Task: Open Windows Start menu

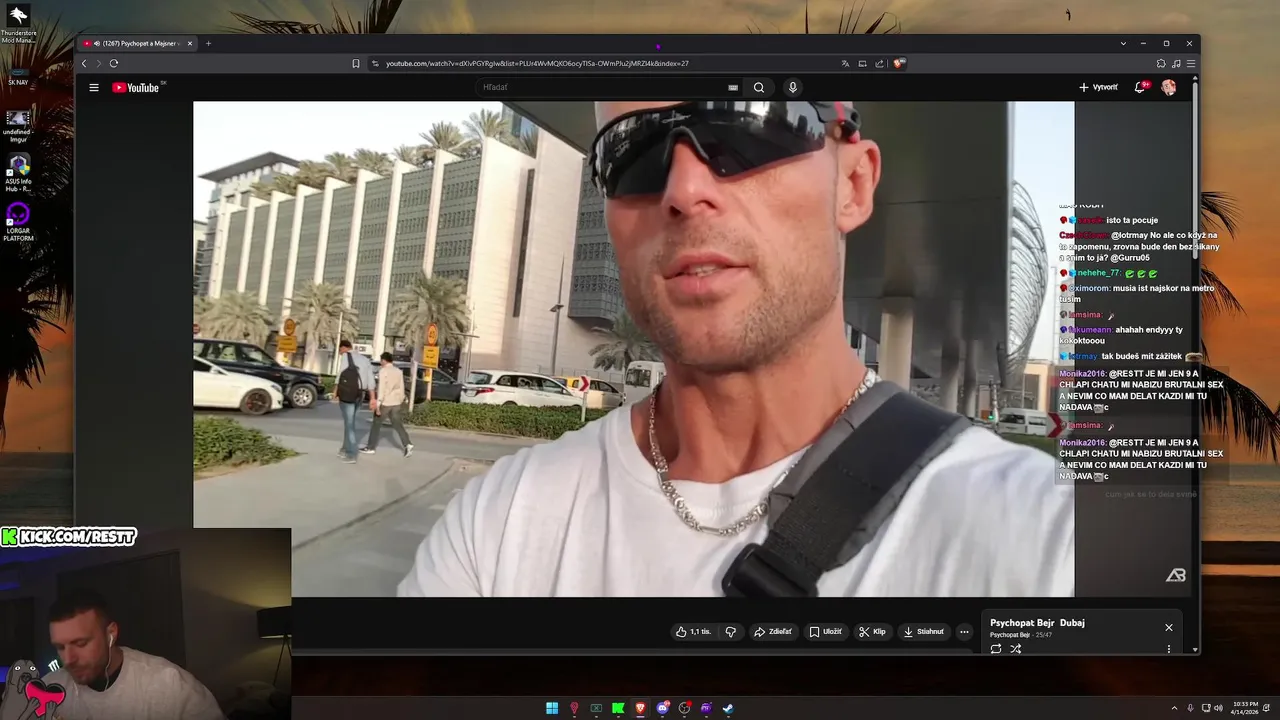Action: coord(552,708)
